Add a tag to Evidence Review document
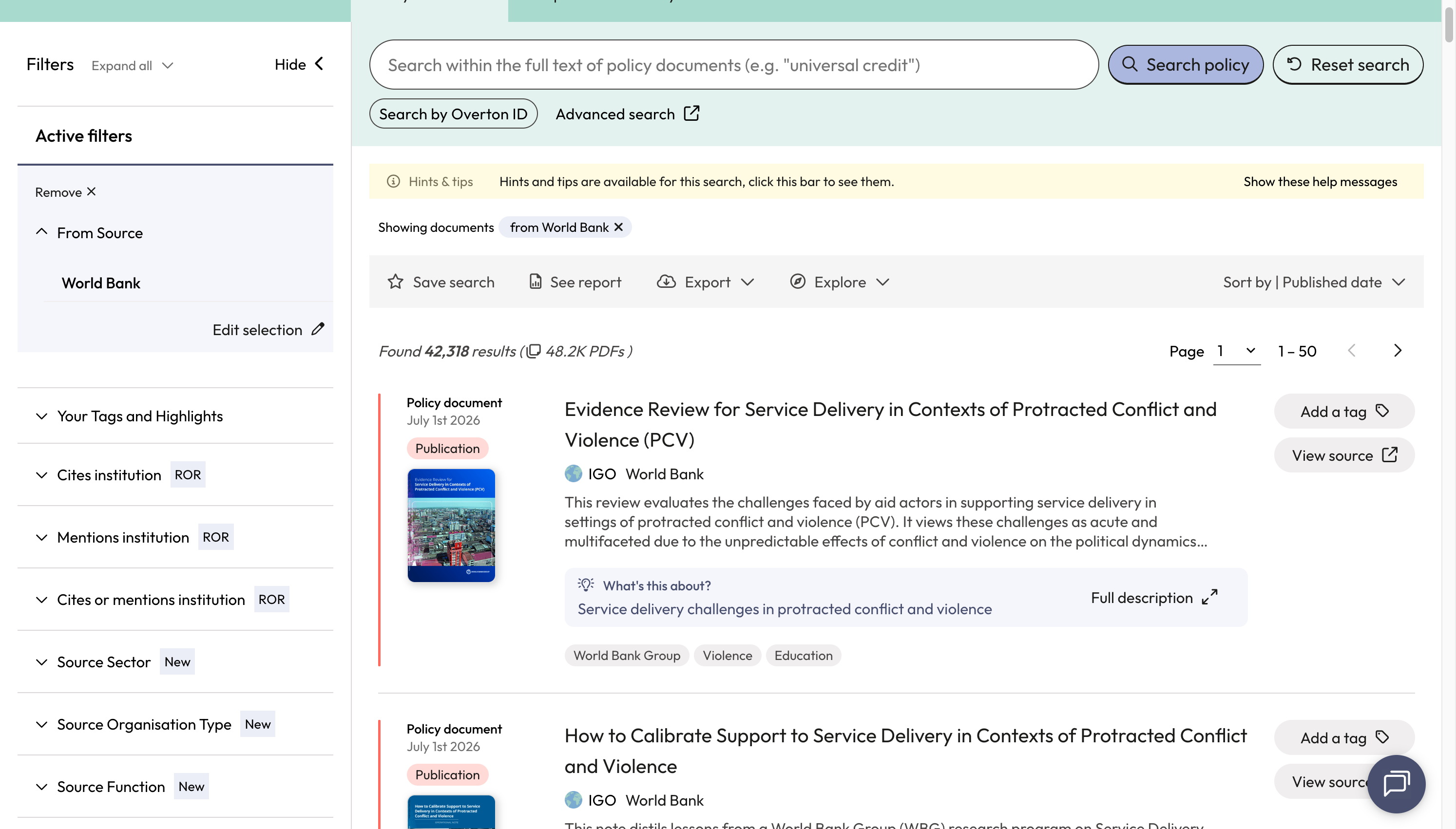 [1344, 411]
